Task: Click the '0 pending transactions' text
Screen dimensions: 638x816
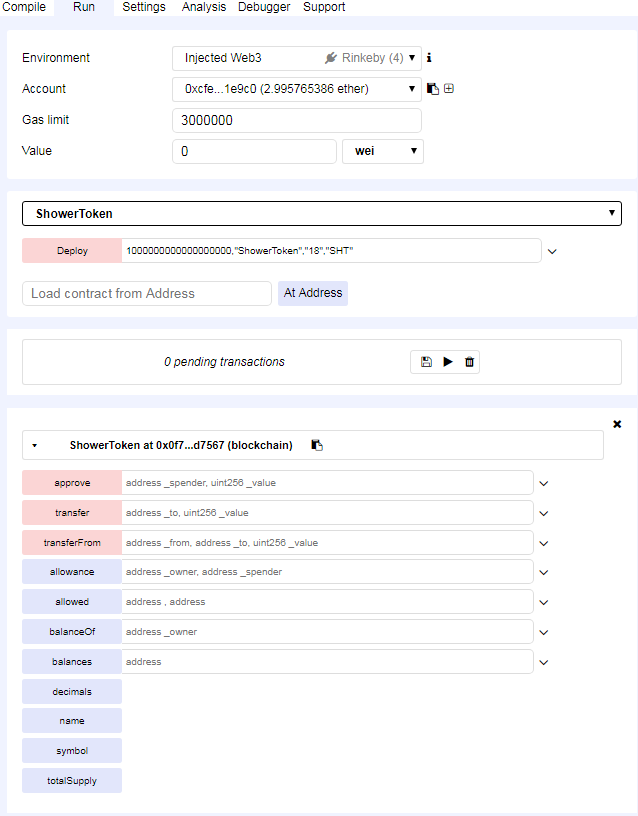Action: click(x=224, y=362)
